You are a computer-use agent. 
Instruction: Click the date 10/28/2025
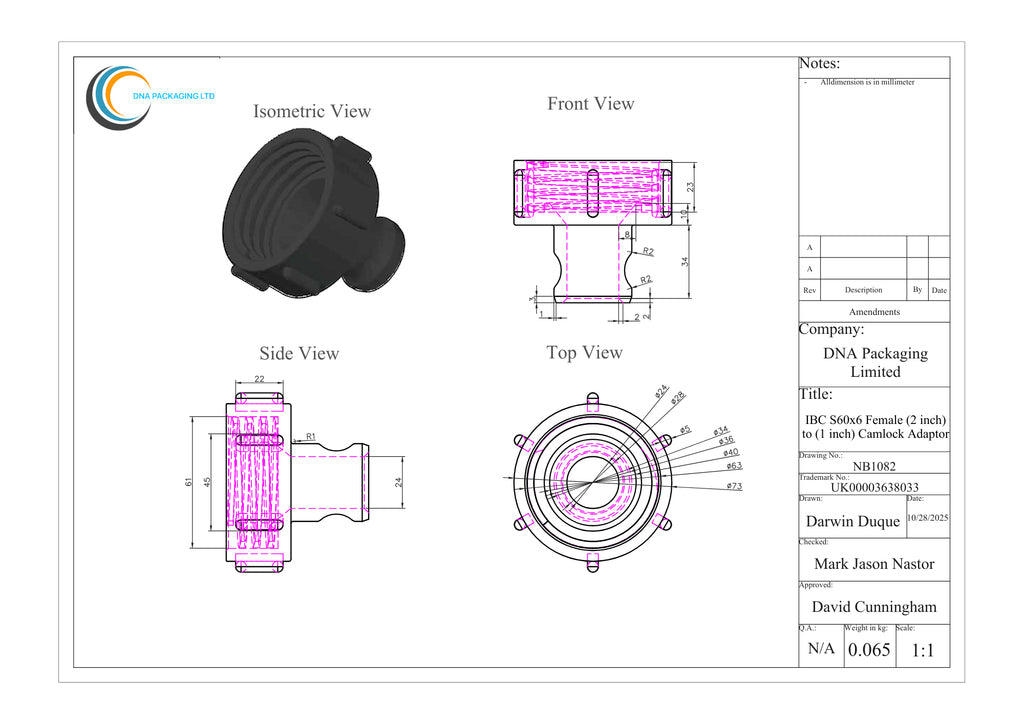(927, 518)
